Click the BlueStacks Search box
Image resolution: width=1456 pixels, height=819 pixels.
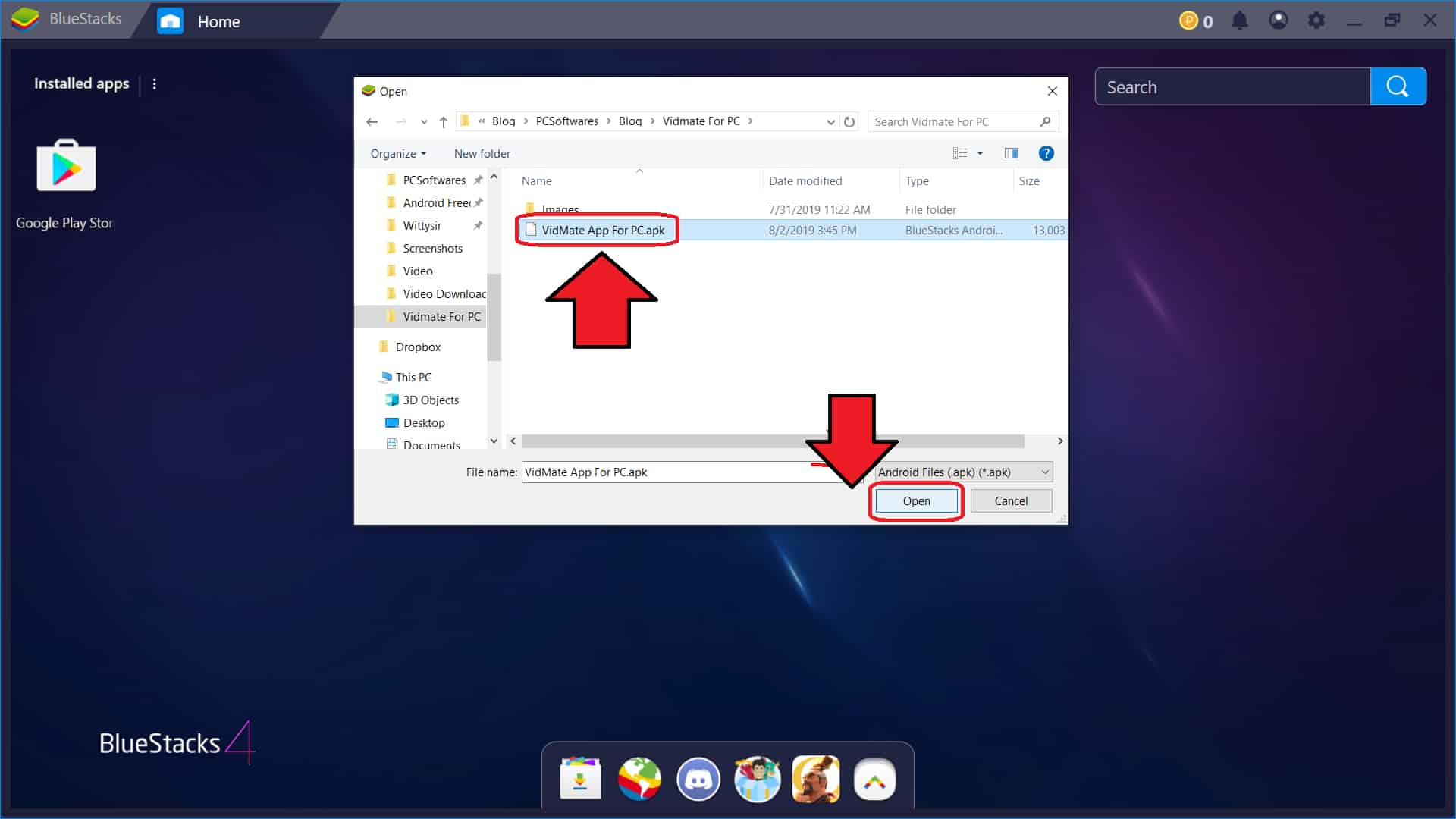click(1232, 86)
